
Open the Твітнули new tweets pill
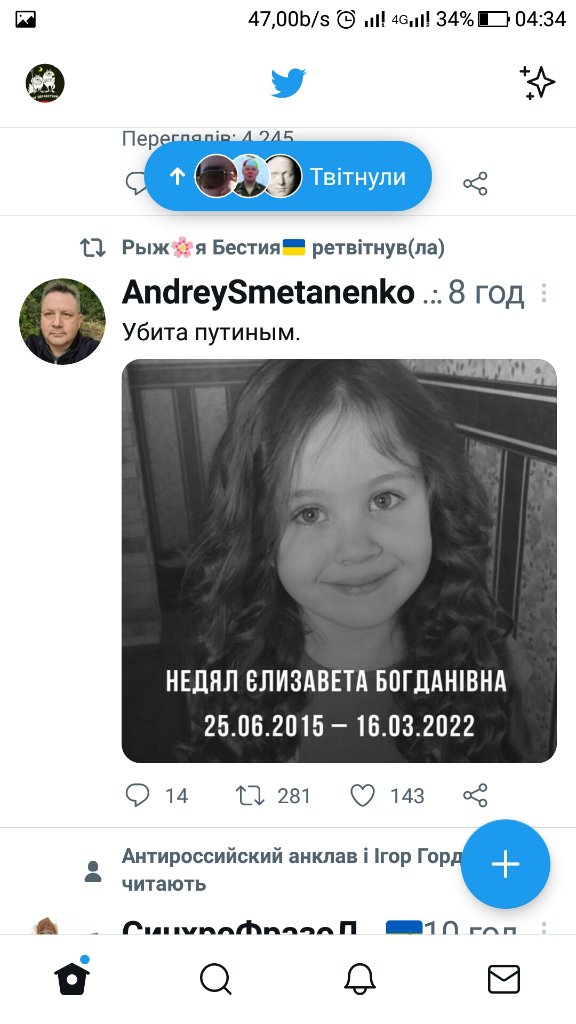(288, 176)
